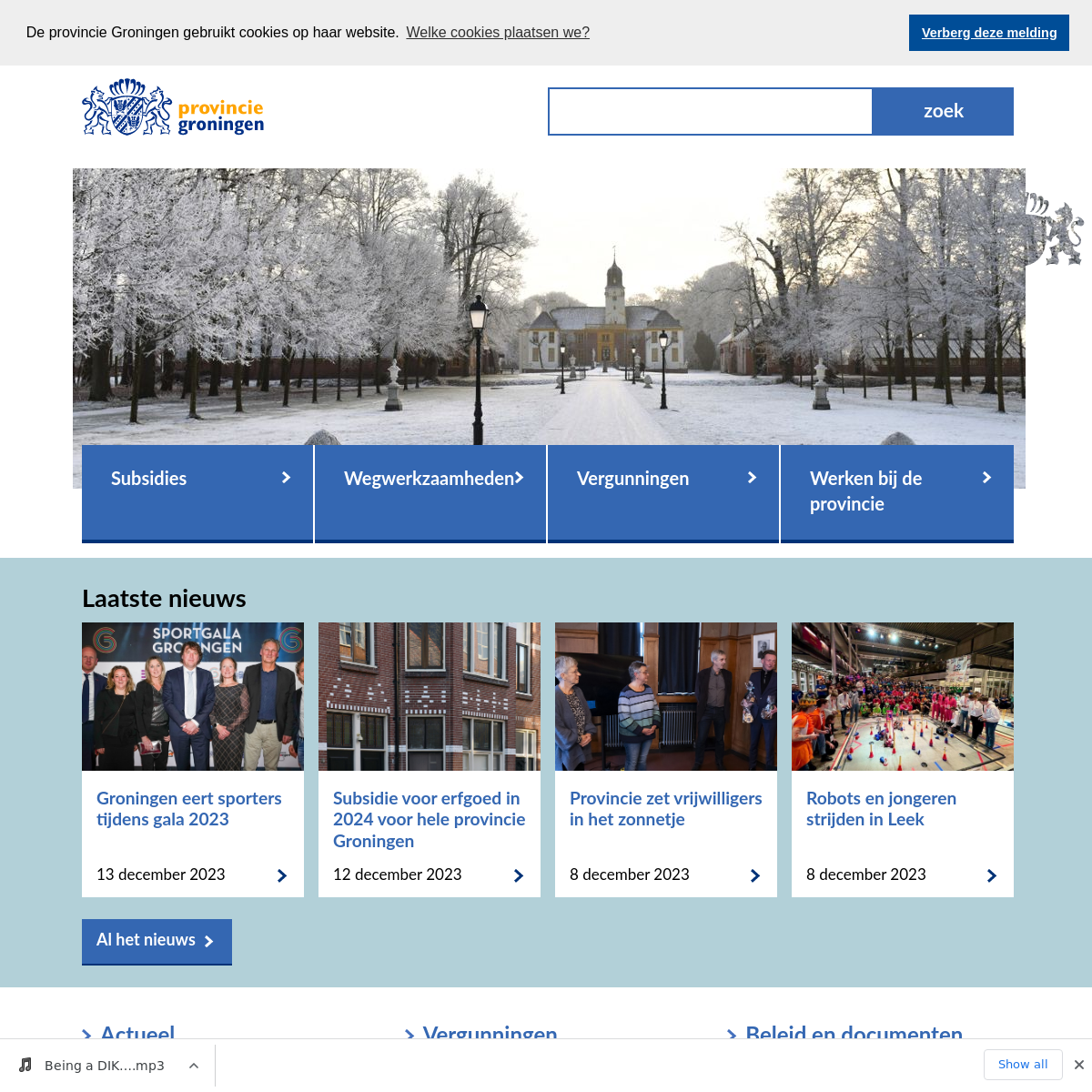
Task: Expand the mp3 download options caret
Action: tap(194, 1066)
